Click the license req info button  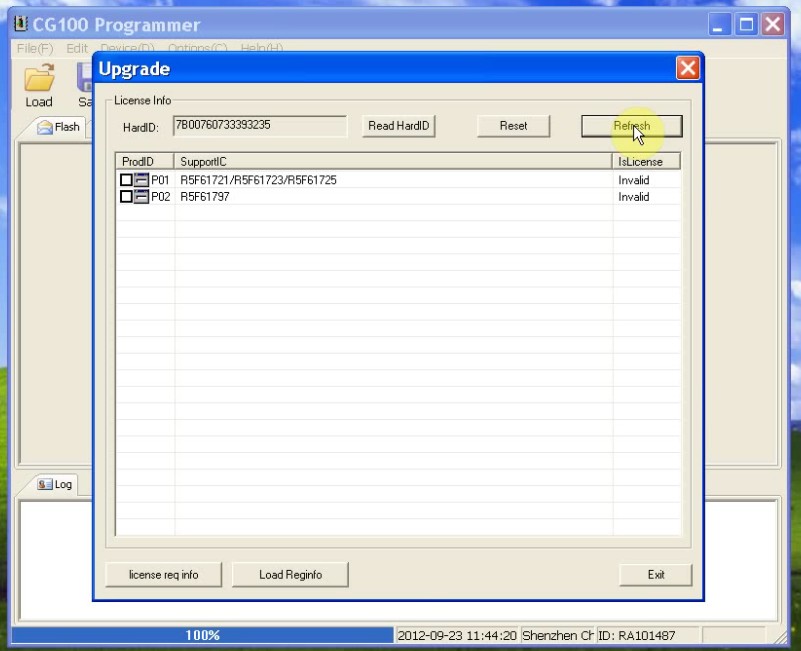click(x=163, y=574)
